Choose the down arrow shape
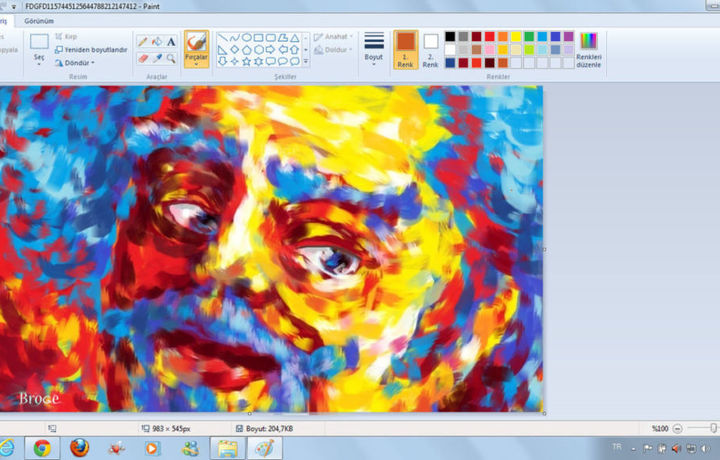 pyautogui.click(x=223, y=61)
